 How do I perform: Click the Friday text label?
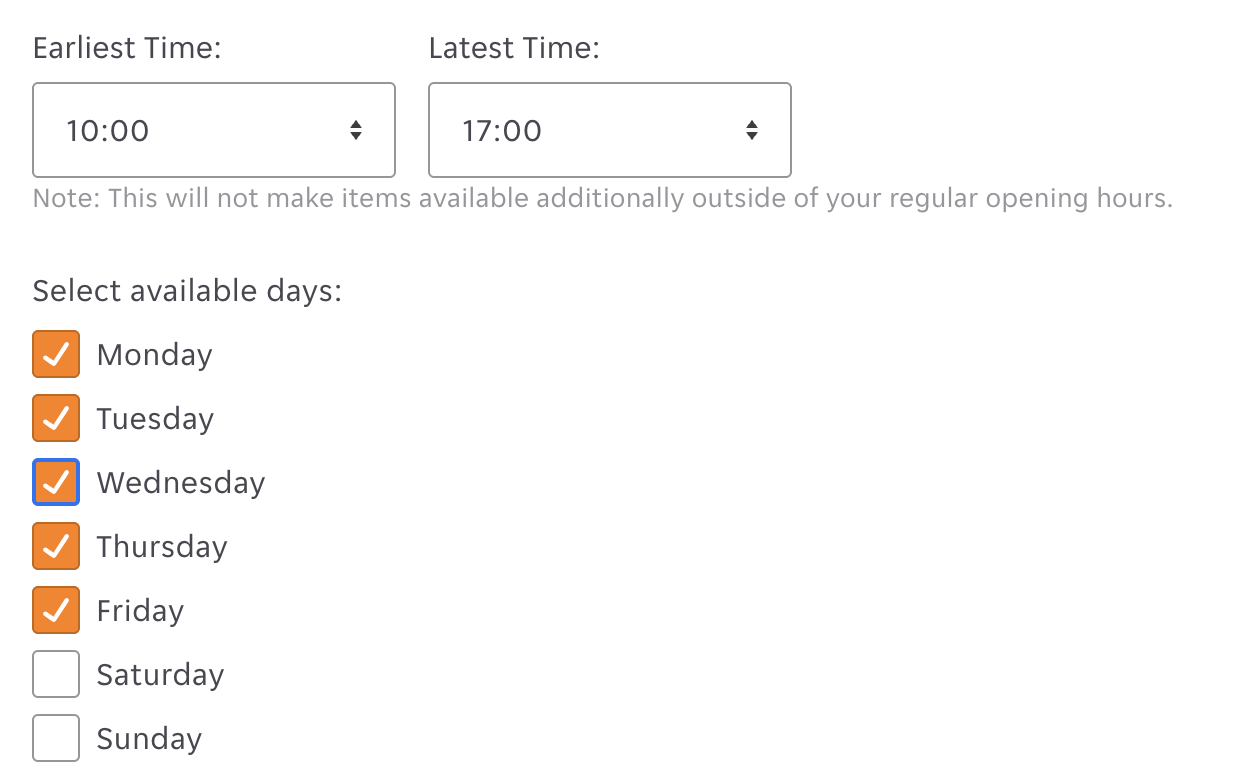(x=140, y=611)
